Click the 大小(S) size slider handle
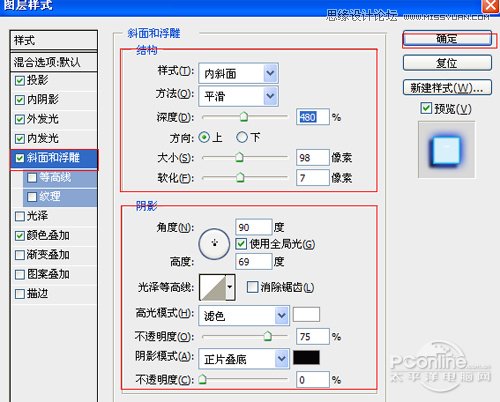Viewport: 500px width, 402px height. (239, 157)
